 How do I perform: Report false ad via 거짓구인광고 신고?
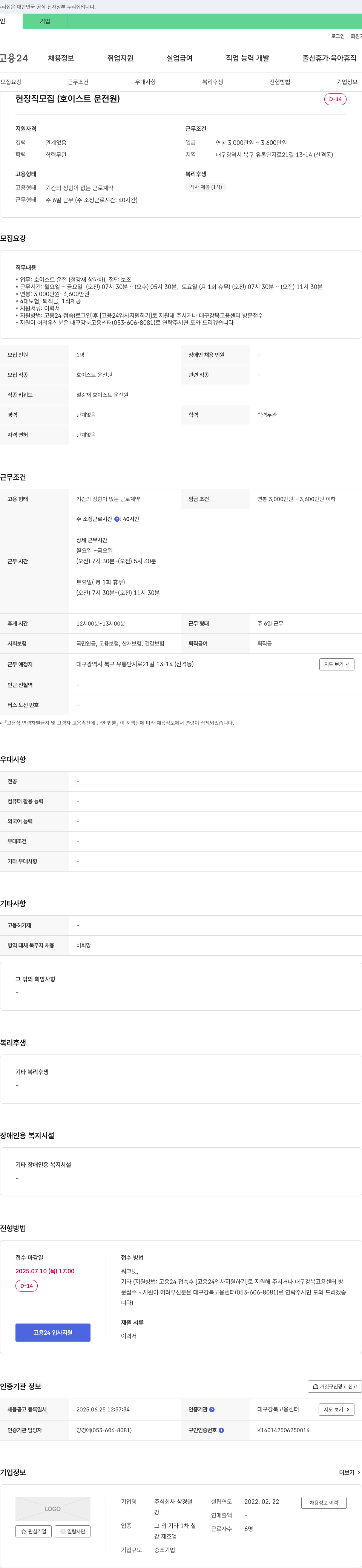[x=334, y=1387]
